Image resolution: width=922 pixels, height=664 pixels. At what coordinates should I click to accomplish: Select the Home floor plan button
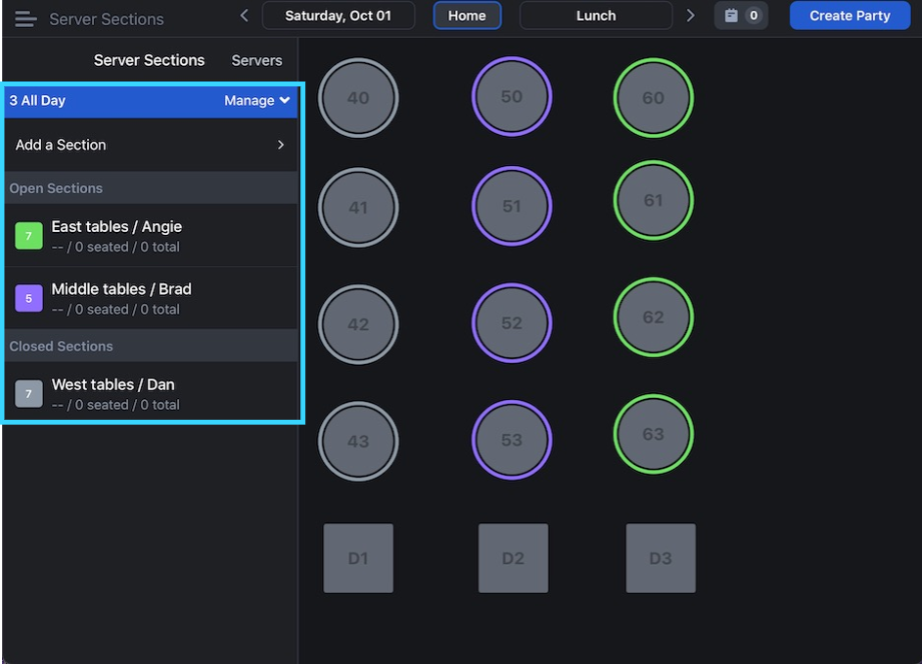(x=467, y=16)
